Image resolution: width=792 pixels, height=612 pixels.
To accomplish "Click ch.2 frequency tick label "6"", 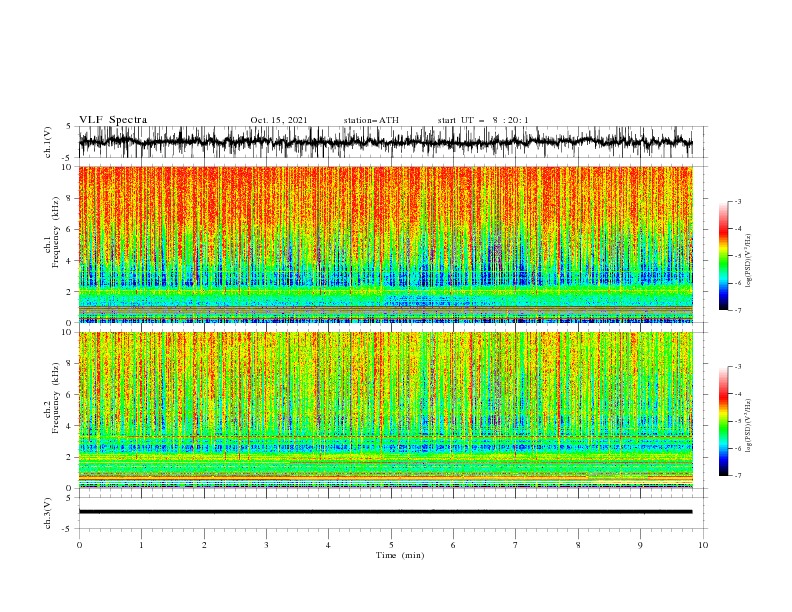I will click(70, 394).
